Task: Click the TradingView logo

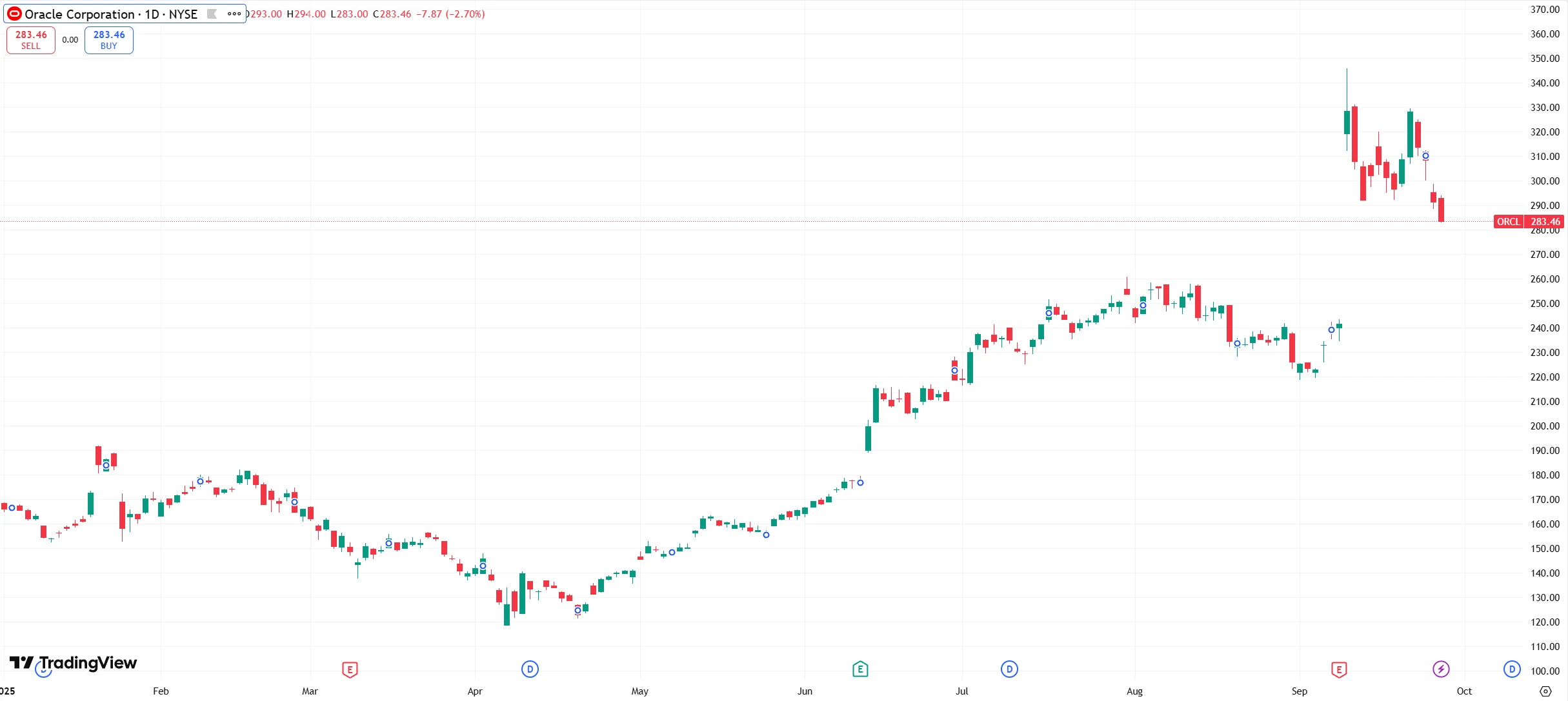Action: coord(74,663)
